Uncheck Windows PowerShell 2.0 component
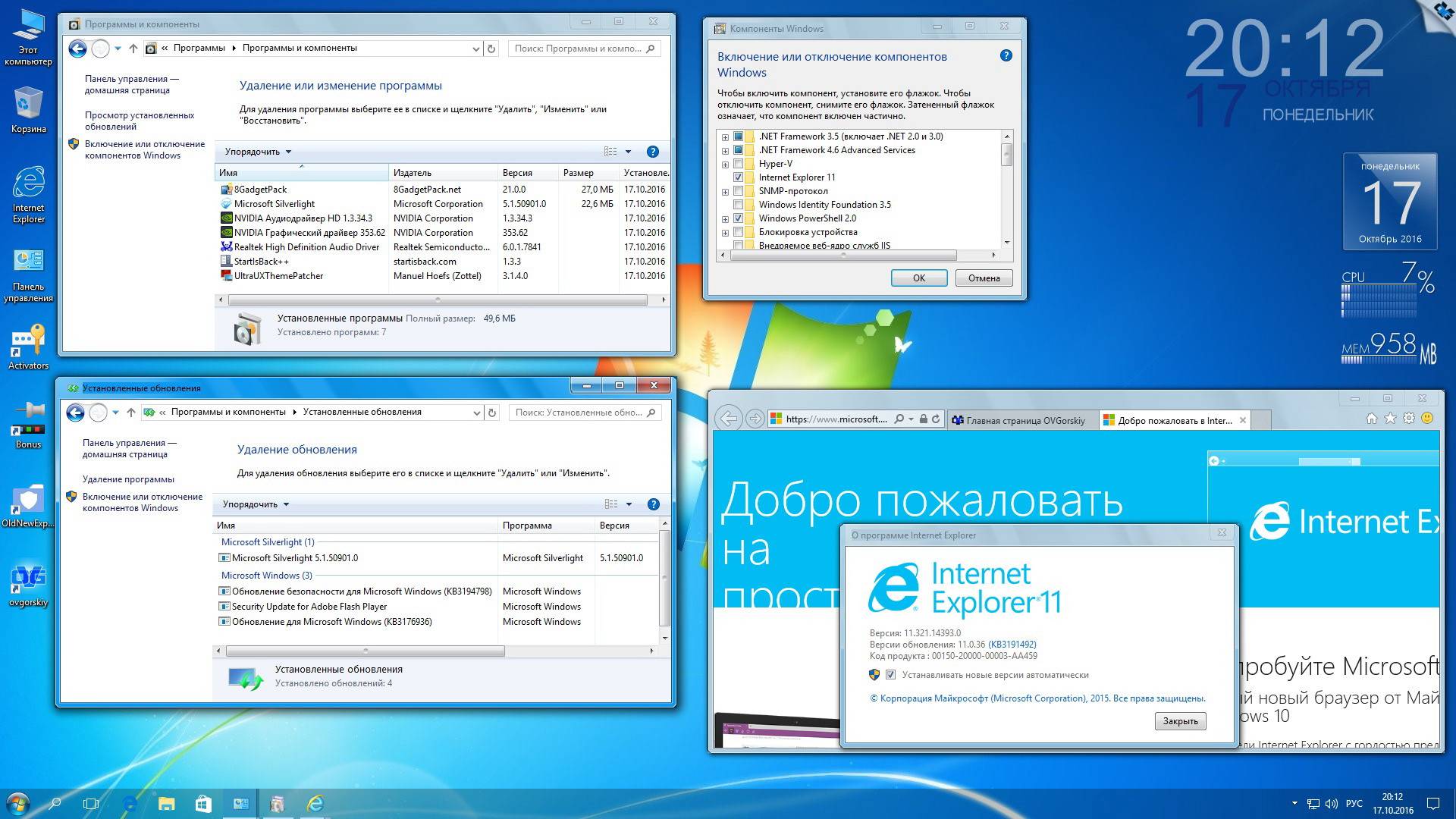The image size is (1456, 819). (738, 218)
